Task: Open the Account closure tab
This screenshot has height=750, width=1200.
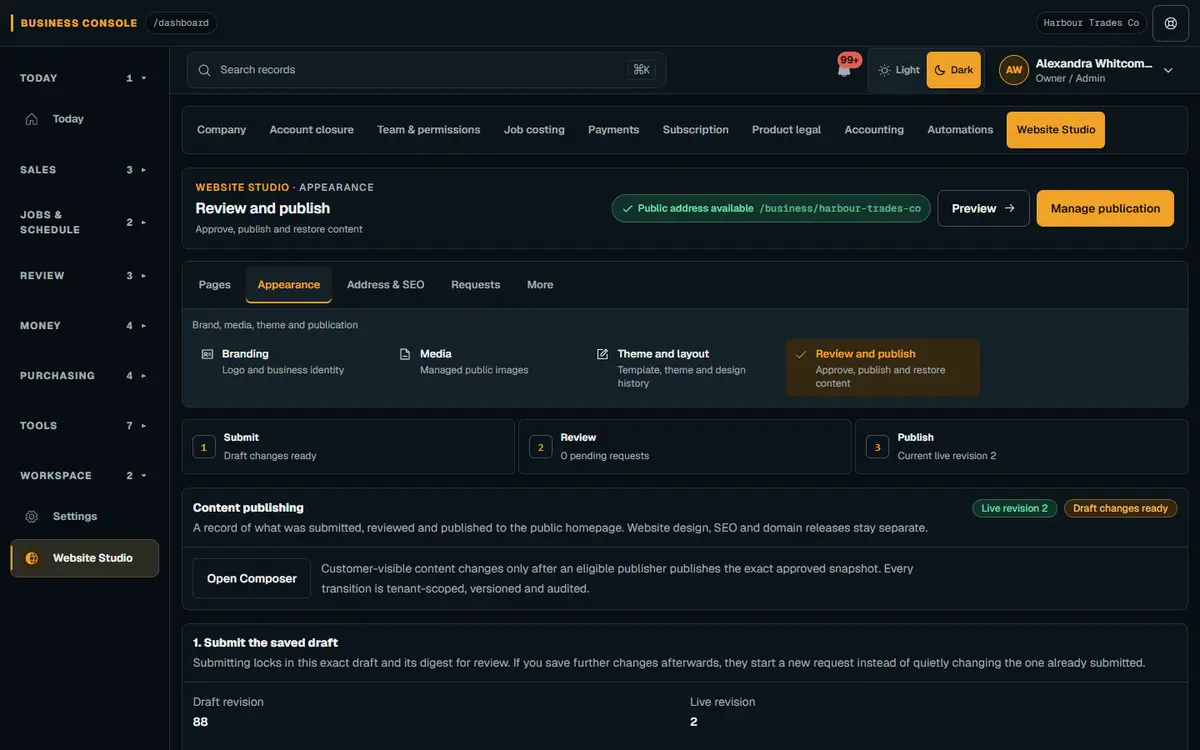Action: 311,130
